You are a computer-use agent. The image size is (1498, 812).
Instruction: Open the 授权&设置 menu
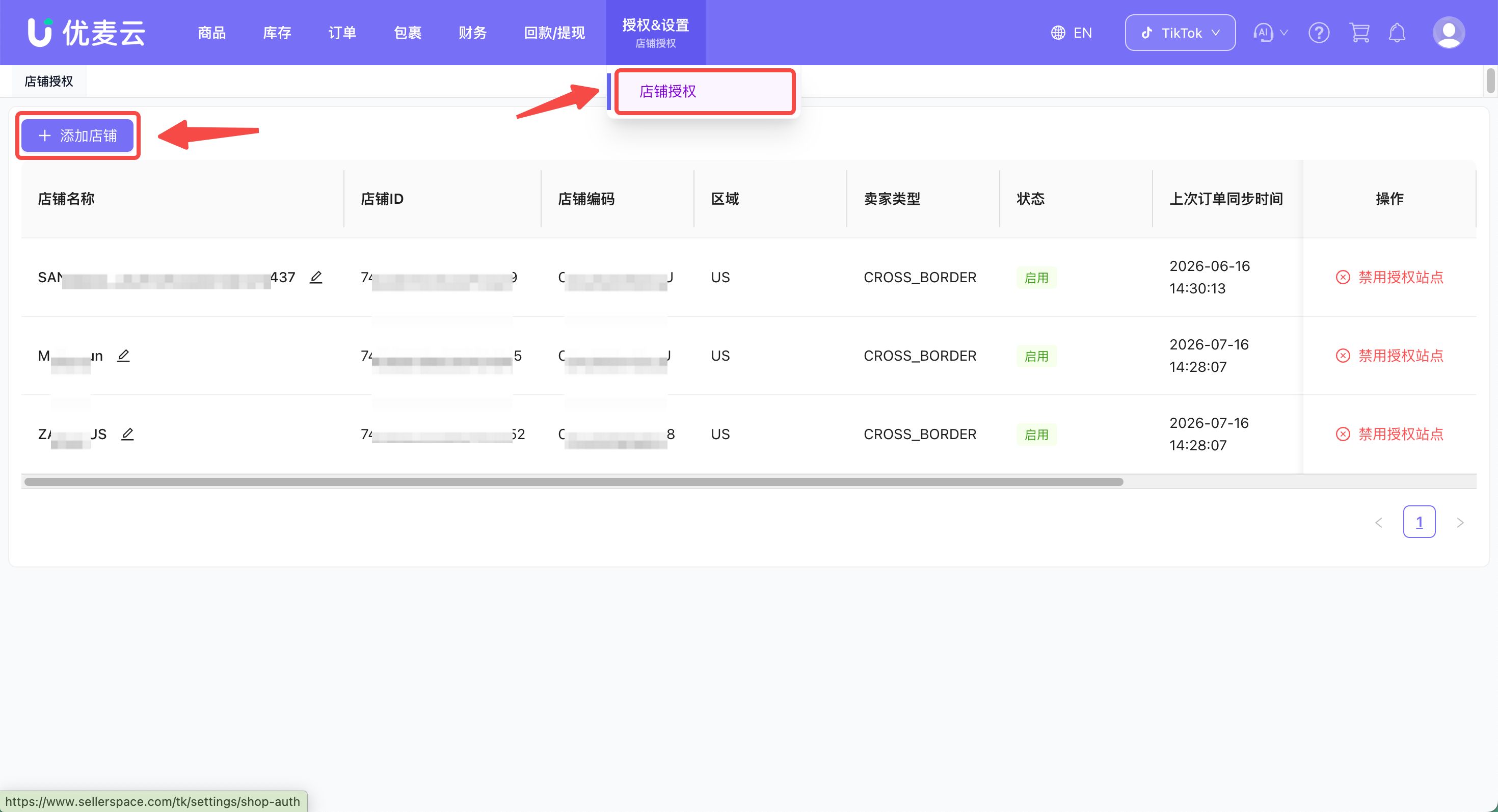tap(655, 33)
